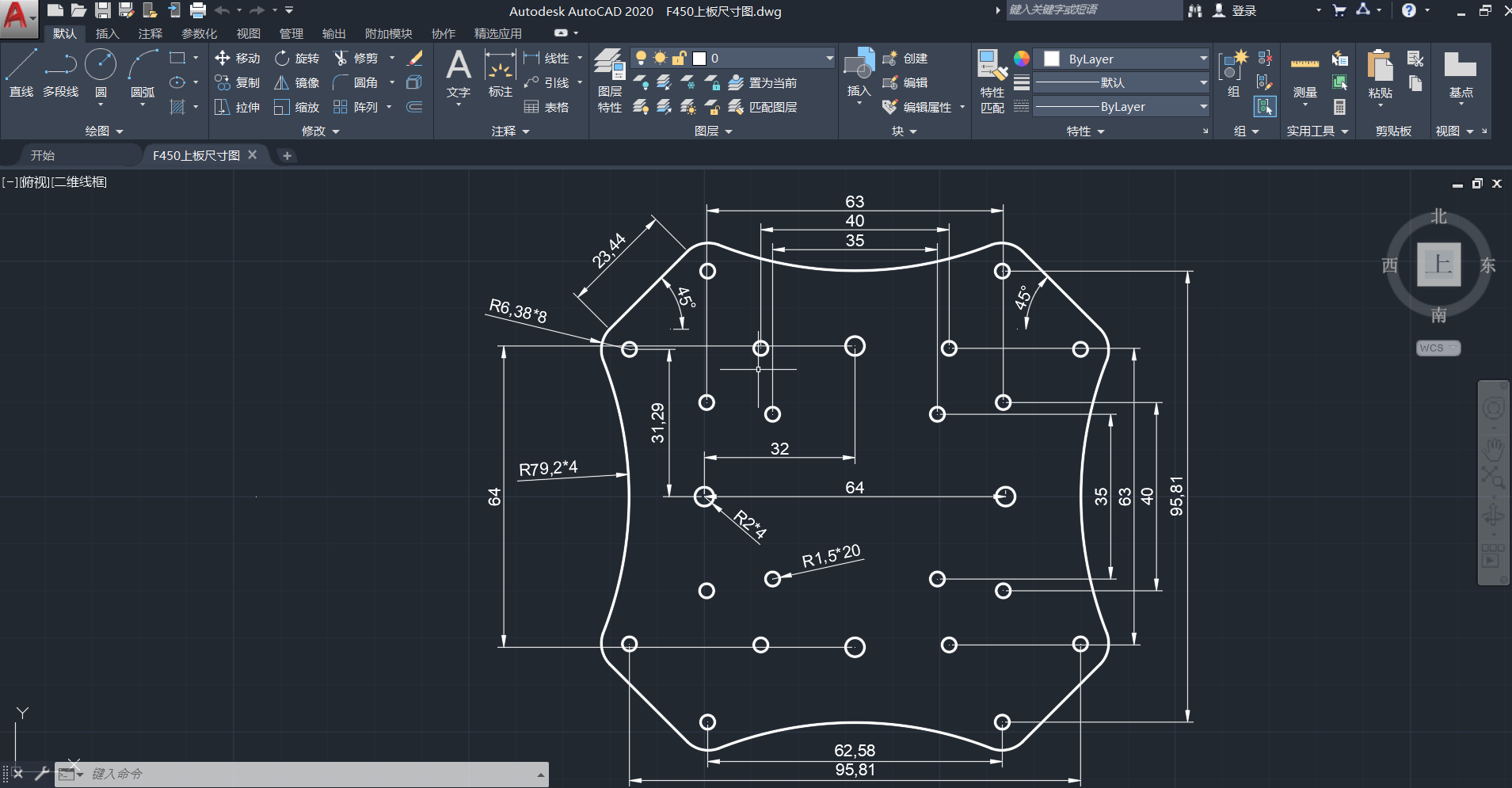Click the Erase tool icon
The height and width of the screenshot is (788, 1512).
pos(415,58)
